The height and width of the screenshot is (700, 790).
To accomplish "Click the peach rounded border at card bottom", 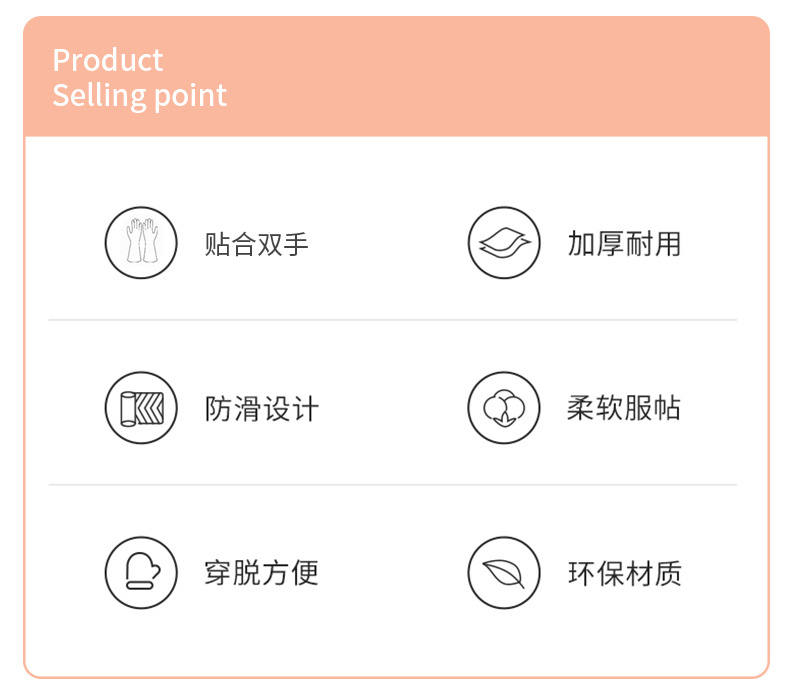I will [x=396, y=676].
